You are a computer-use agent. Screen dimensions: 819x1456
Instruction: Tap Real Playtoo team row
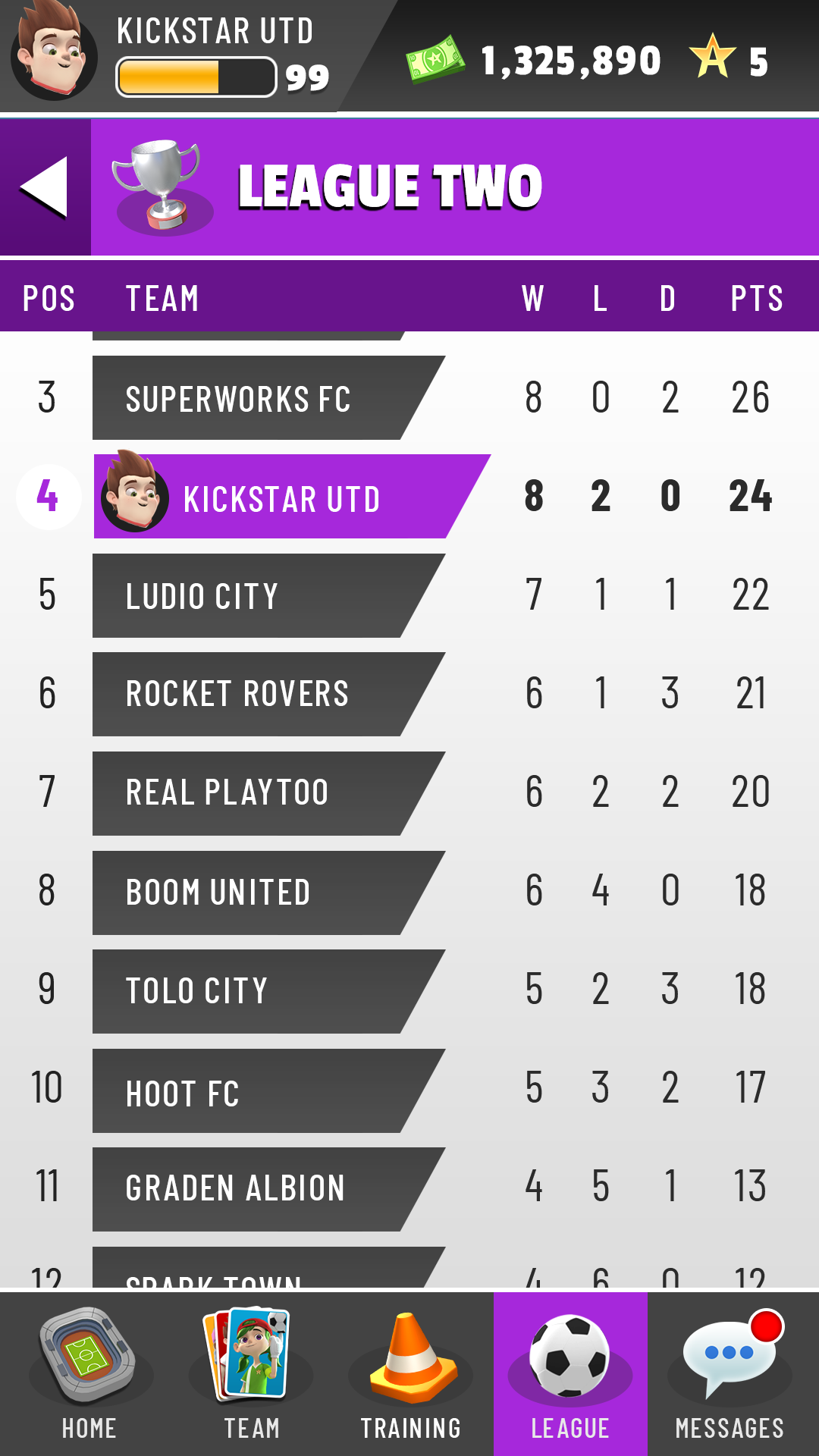click(409, 793)
